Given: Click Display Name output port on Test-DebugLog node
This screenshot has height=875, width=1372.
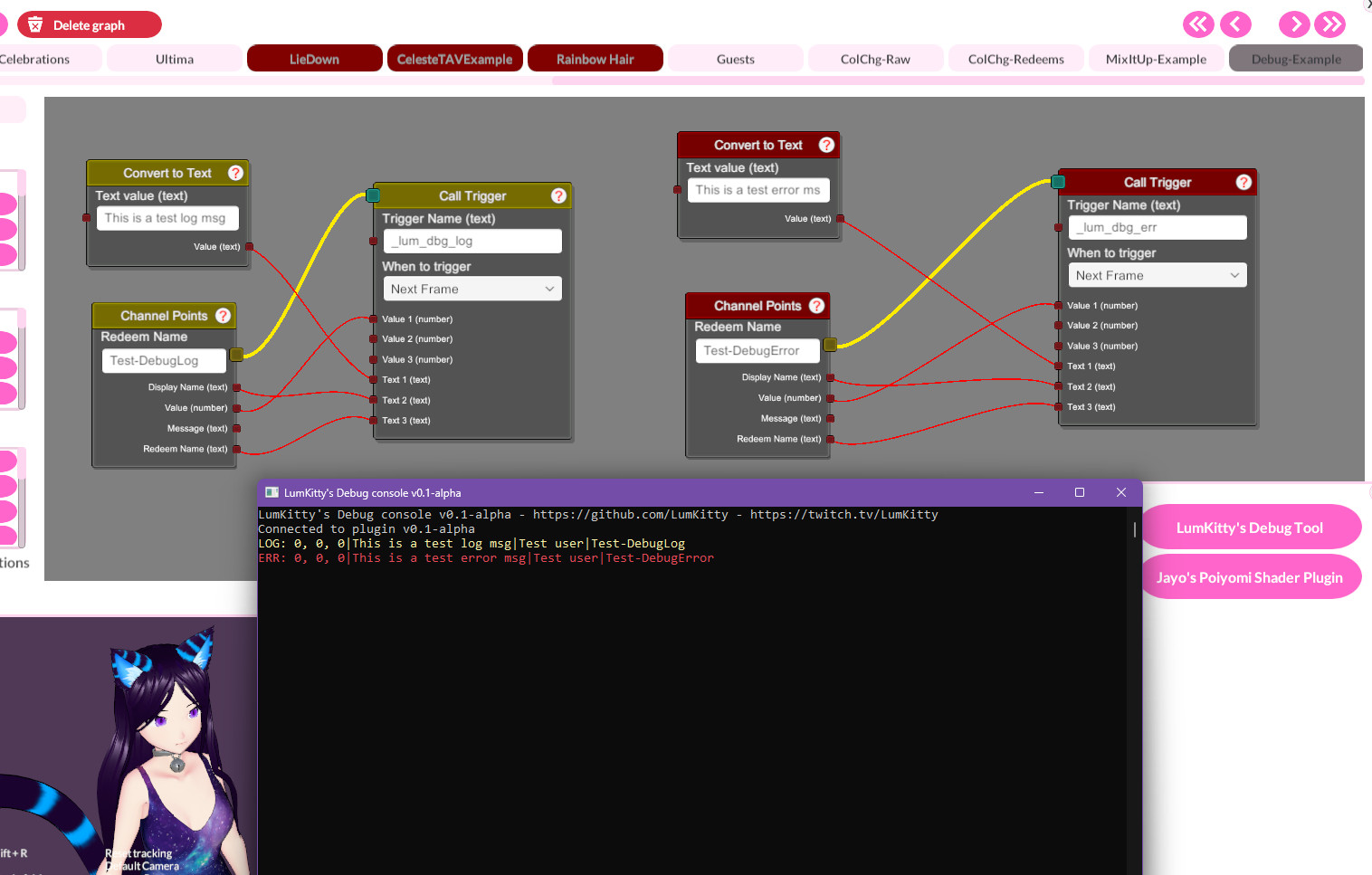Looking at the screenshot, I should pos(236,387).
